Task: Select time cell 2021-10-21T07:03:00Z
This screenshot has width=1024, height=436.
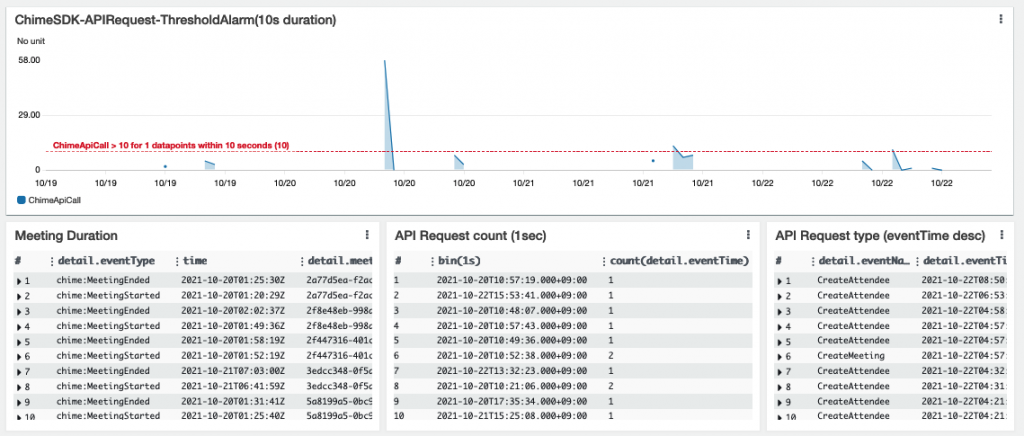Action: click(x=232, y=371)
